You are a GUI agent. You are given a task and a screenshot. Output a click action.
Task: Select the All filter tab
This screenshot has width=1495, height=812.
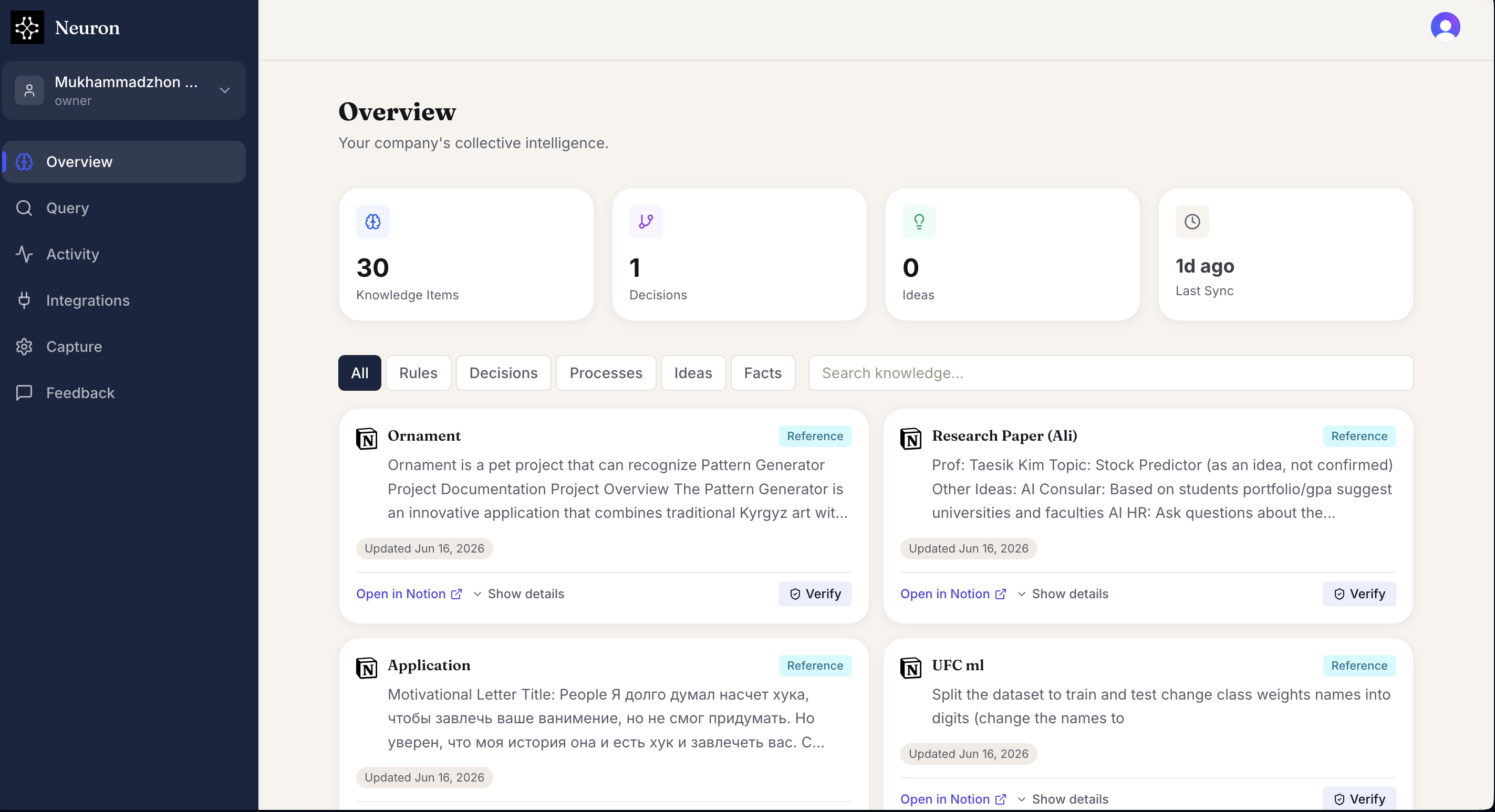[x=360, y=372]
